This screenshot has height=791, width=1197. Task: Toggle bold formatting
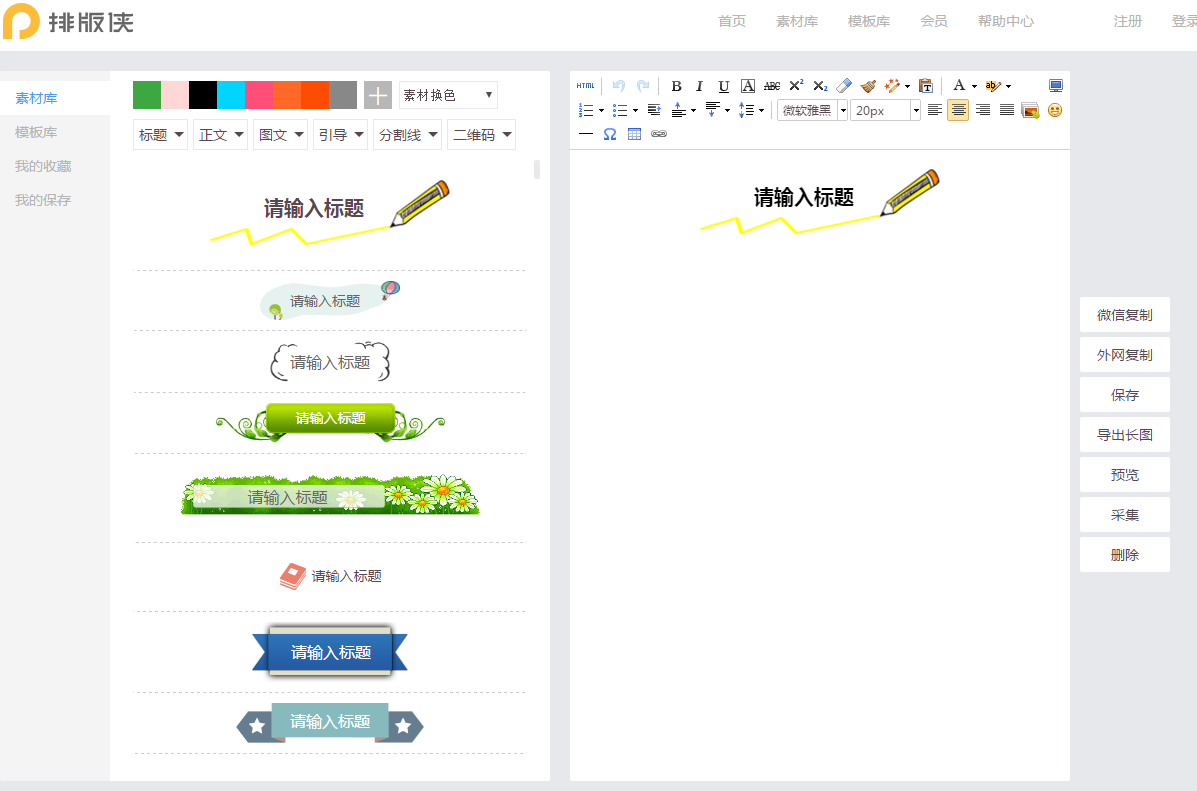click(676, 86)
